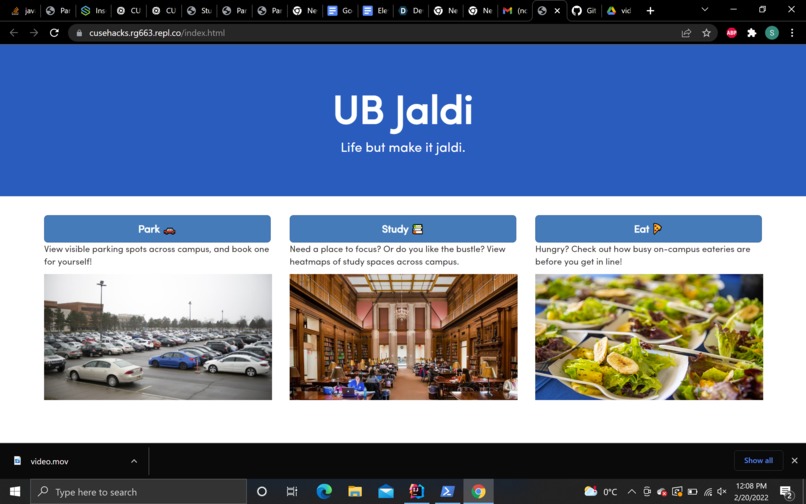Expand the video.mov download options chevron
Viewport: 806px width, 504px height.
point(134,461)
